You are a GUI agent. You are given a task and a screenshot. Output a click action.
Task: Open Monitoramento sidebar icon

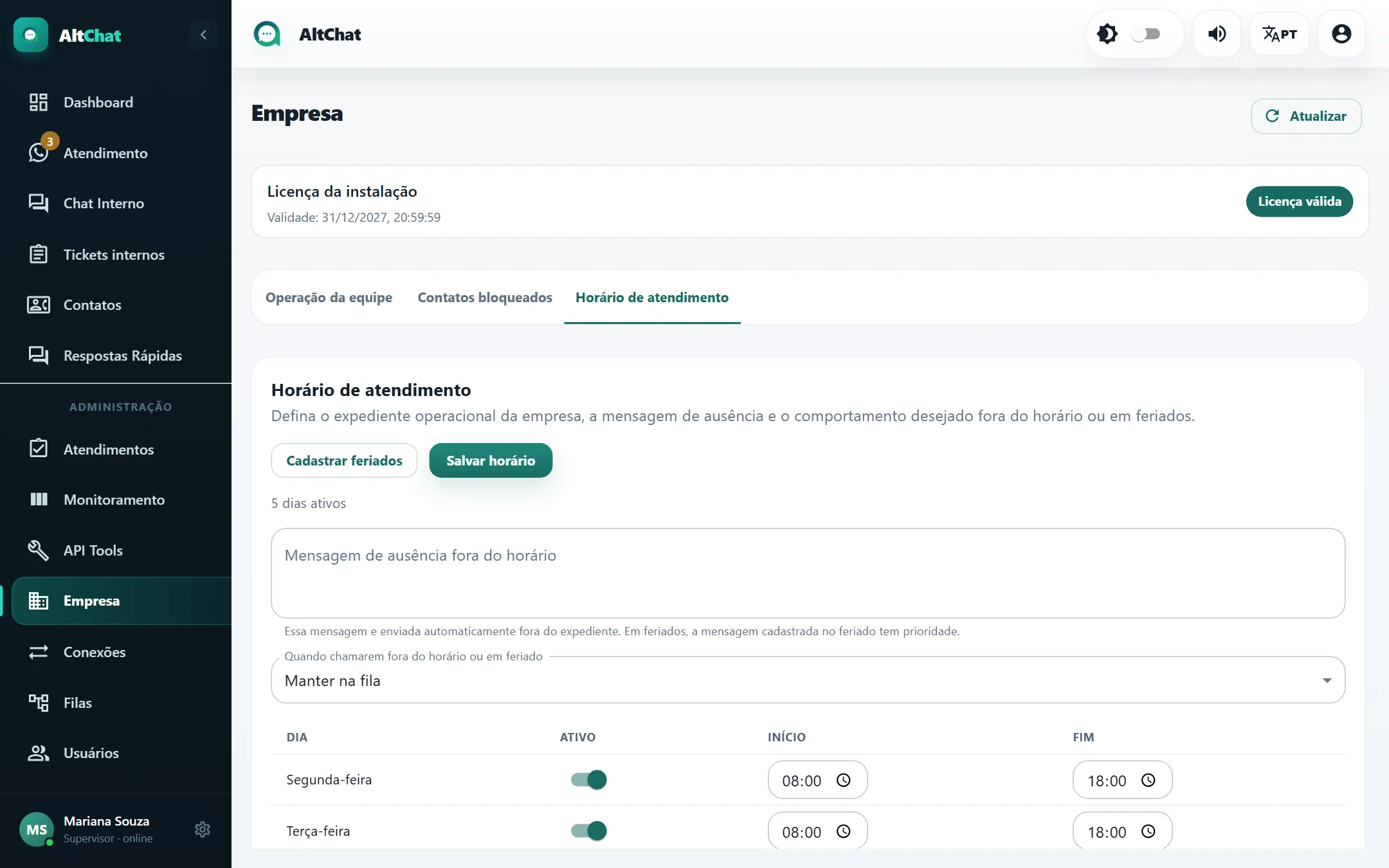39,500
